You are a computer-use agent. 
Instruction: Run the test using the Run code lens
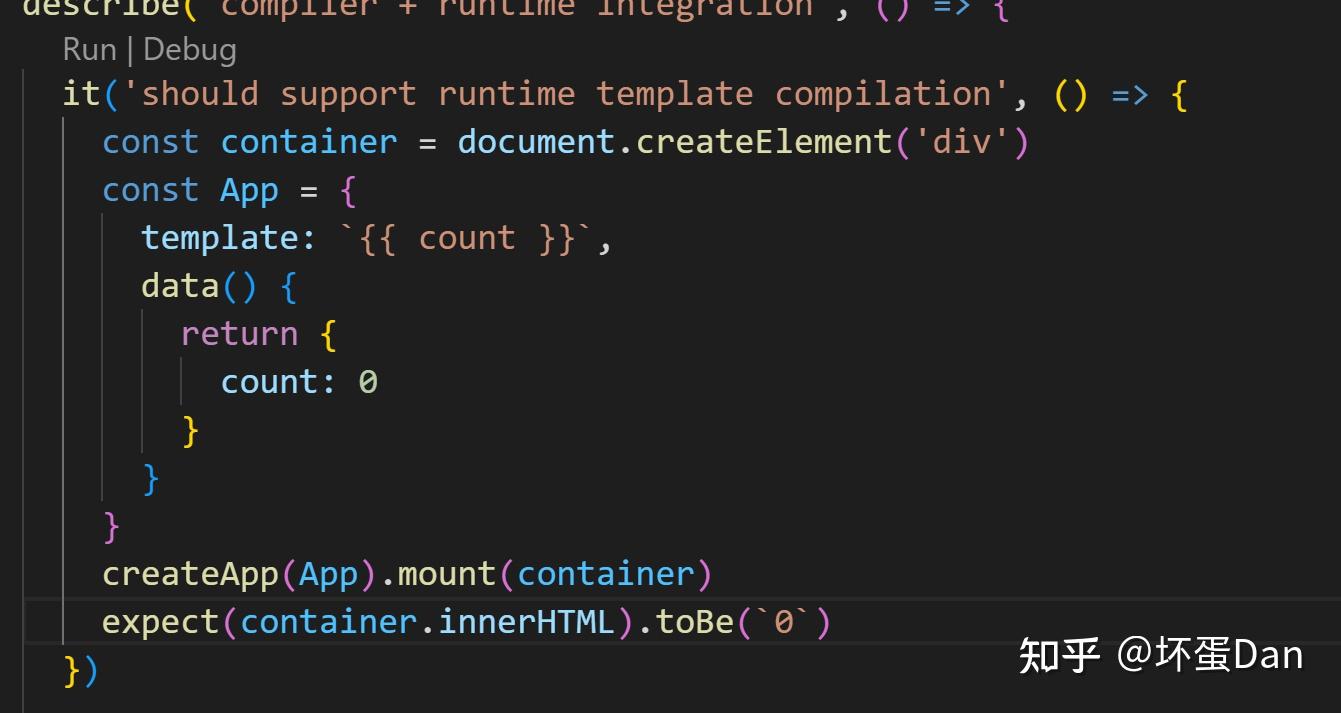point(88,47)
